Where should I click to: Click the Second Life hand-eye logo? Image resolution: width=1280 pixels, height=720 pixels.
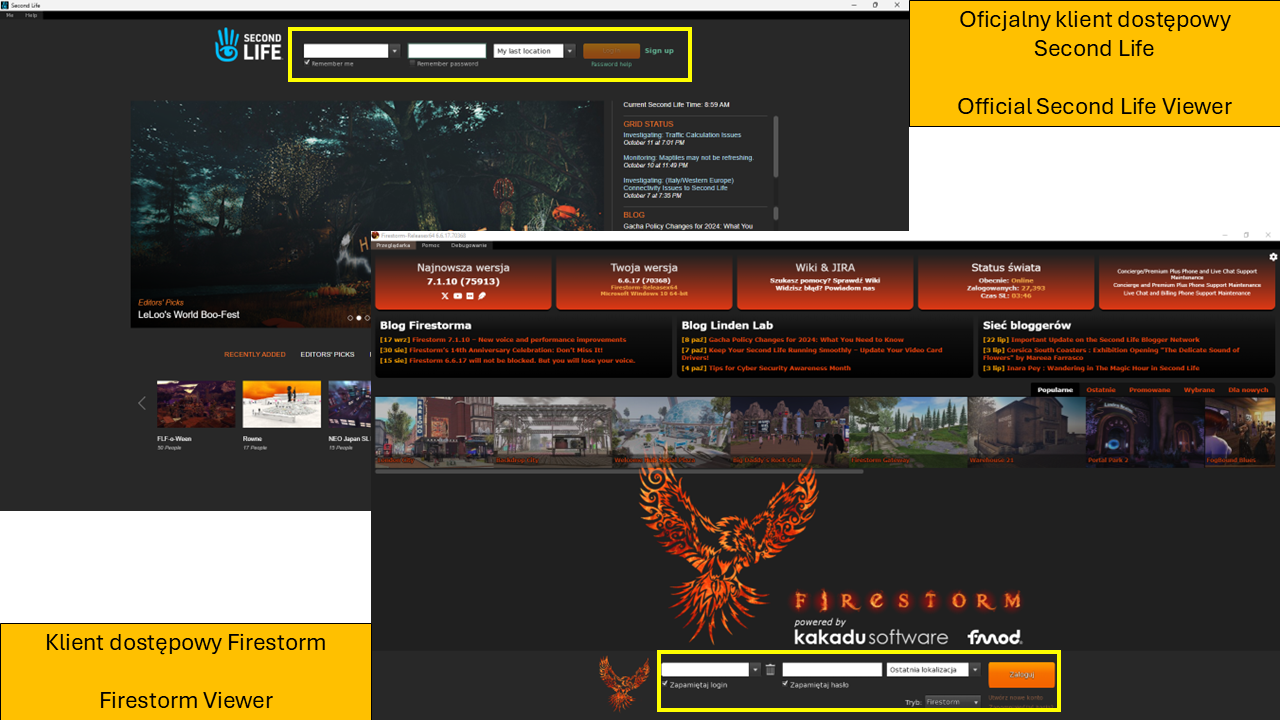coord(228,45)
